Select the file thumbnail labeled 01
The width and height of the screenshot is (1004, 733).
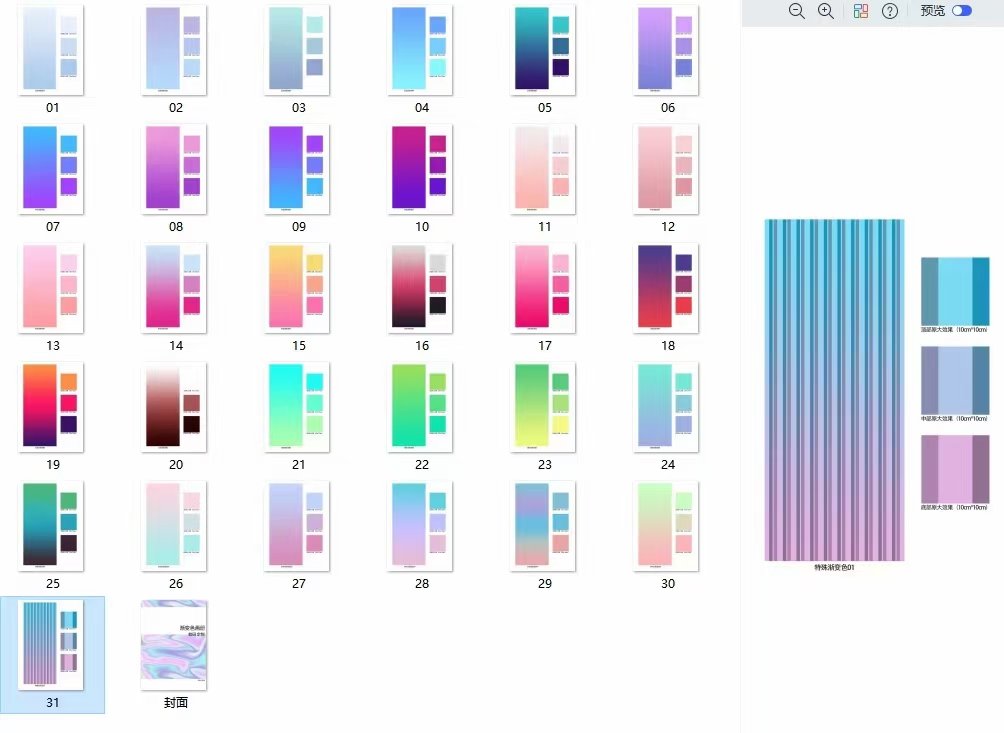click(x=52, y=50)
